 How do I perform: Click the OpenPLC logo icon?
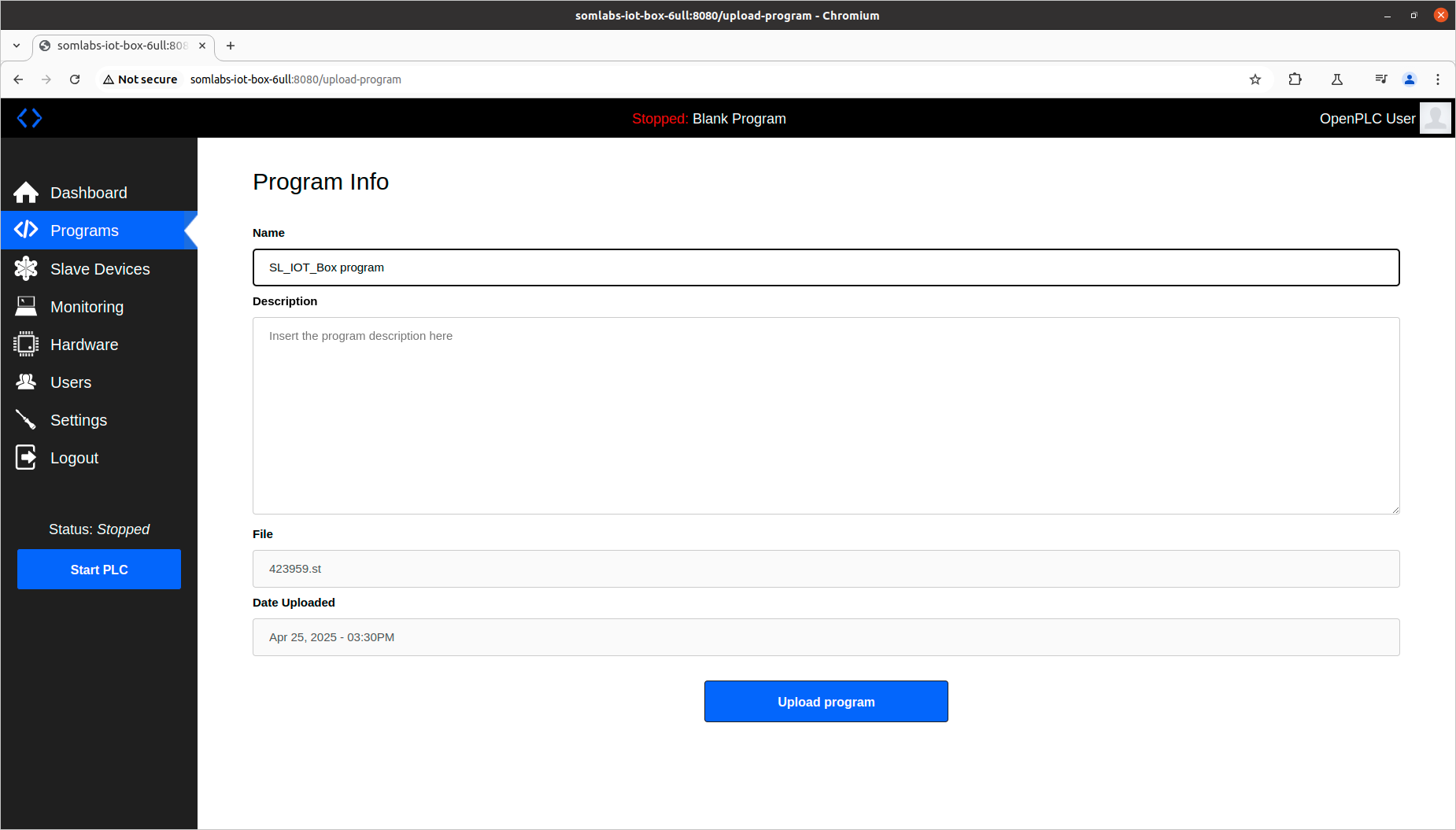[x=29, y=118]
